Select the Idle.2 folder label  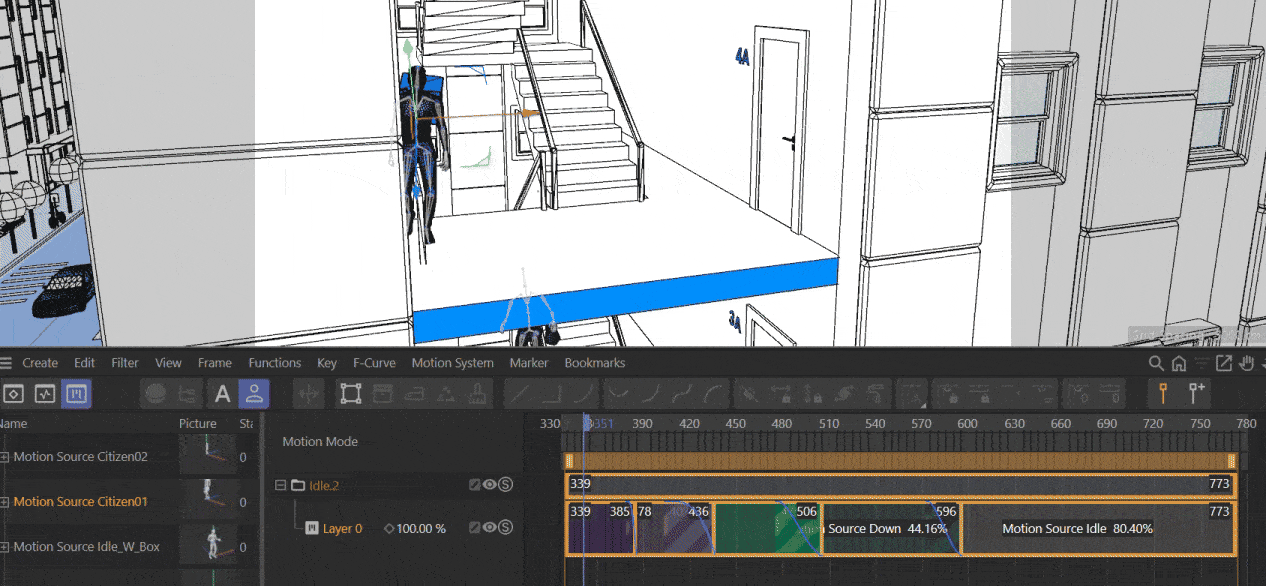tap(324, 485)
